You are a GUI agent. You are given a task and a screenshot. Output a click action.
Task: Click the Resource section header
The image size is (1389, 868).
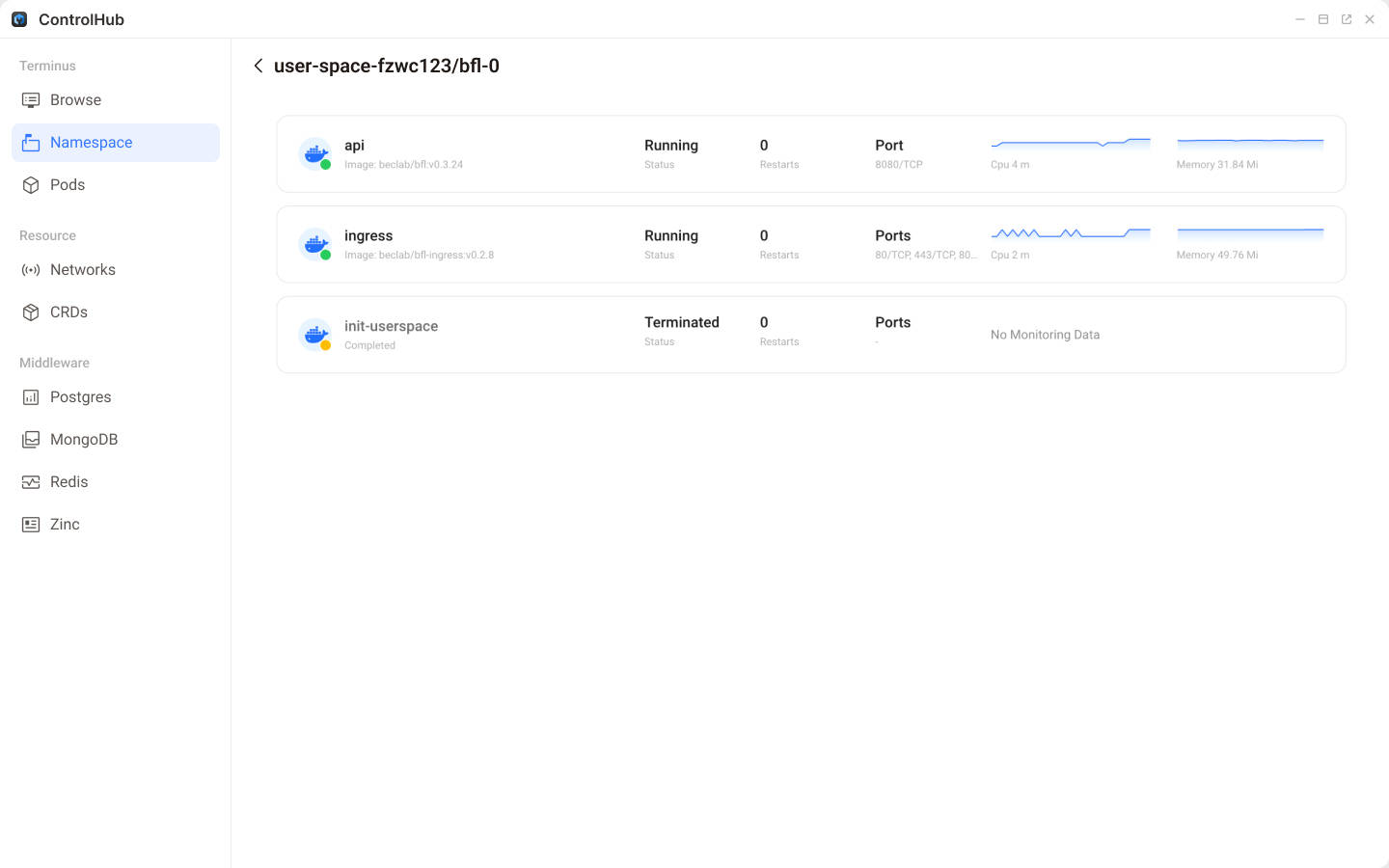47,235
